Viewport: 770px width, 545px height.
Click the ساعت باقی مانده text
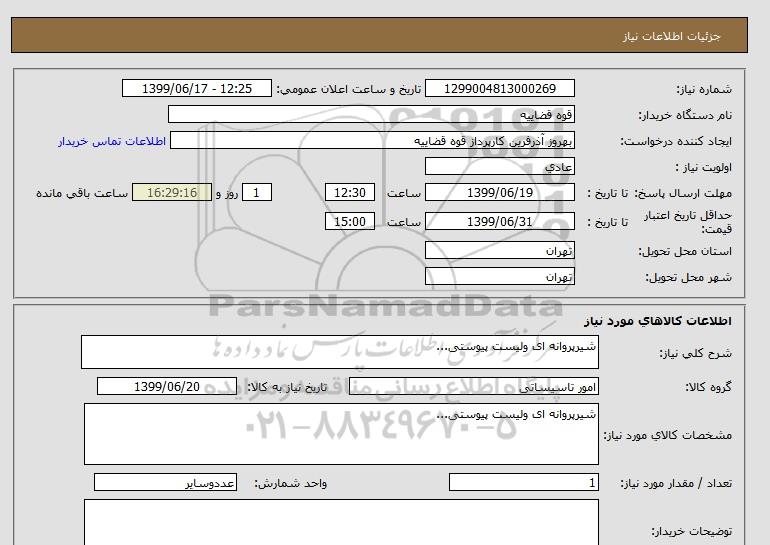tap(82, 193)
